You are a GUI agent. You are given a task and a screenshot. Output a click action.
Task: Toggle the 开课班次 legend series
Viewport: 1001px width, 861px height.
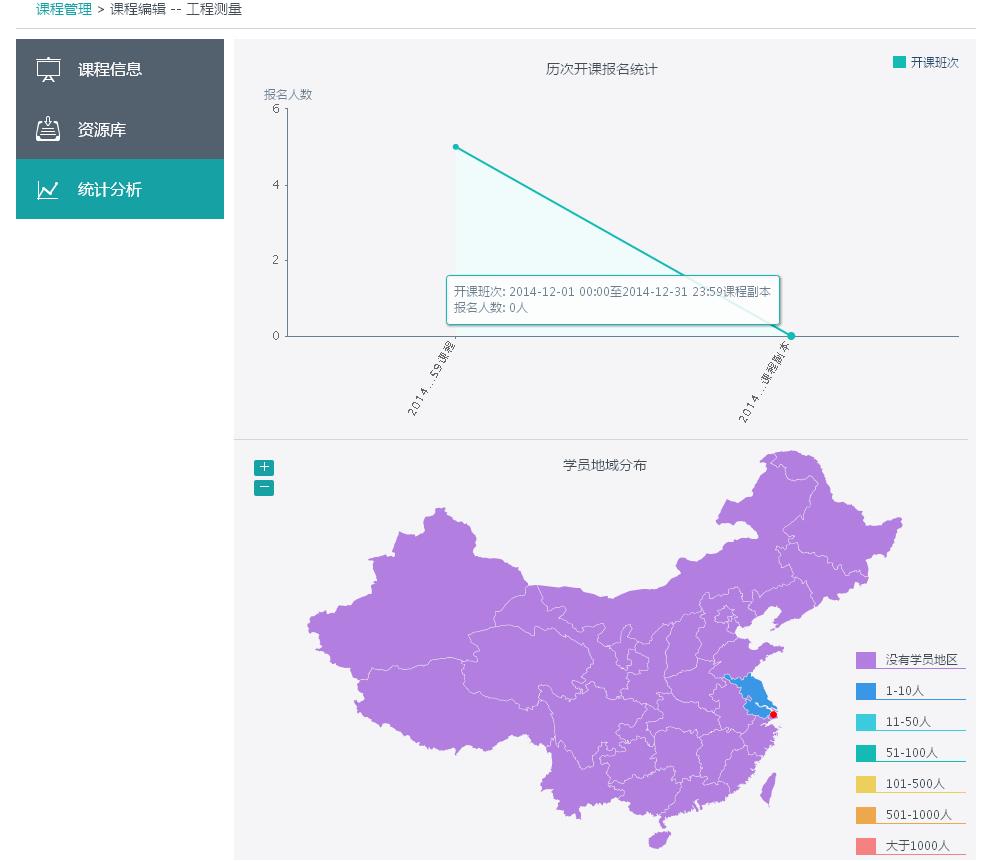pyautogui.click(x=926, y=62)
